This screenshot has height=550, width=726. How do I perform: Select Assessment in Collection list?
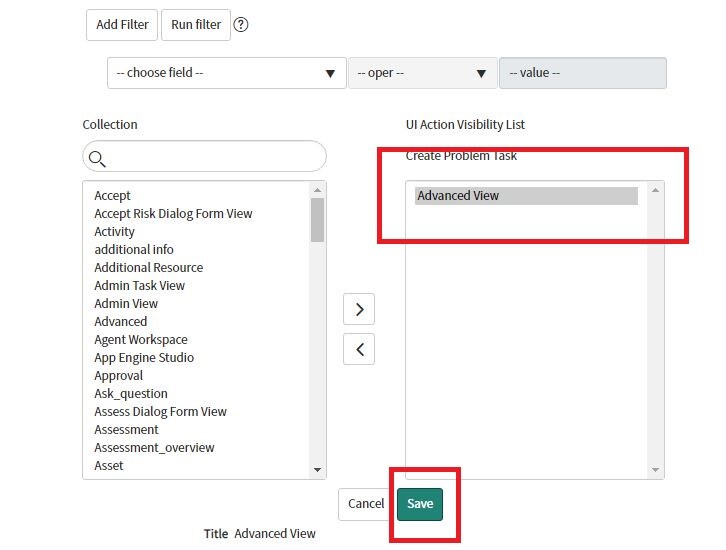(x=126, y=430)
